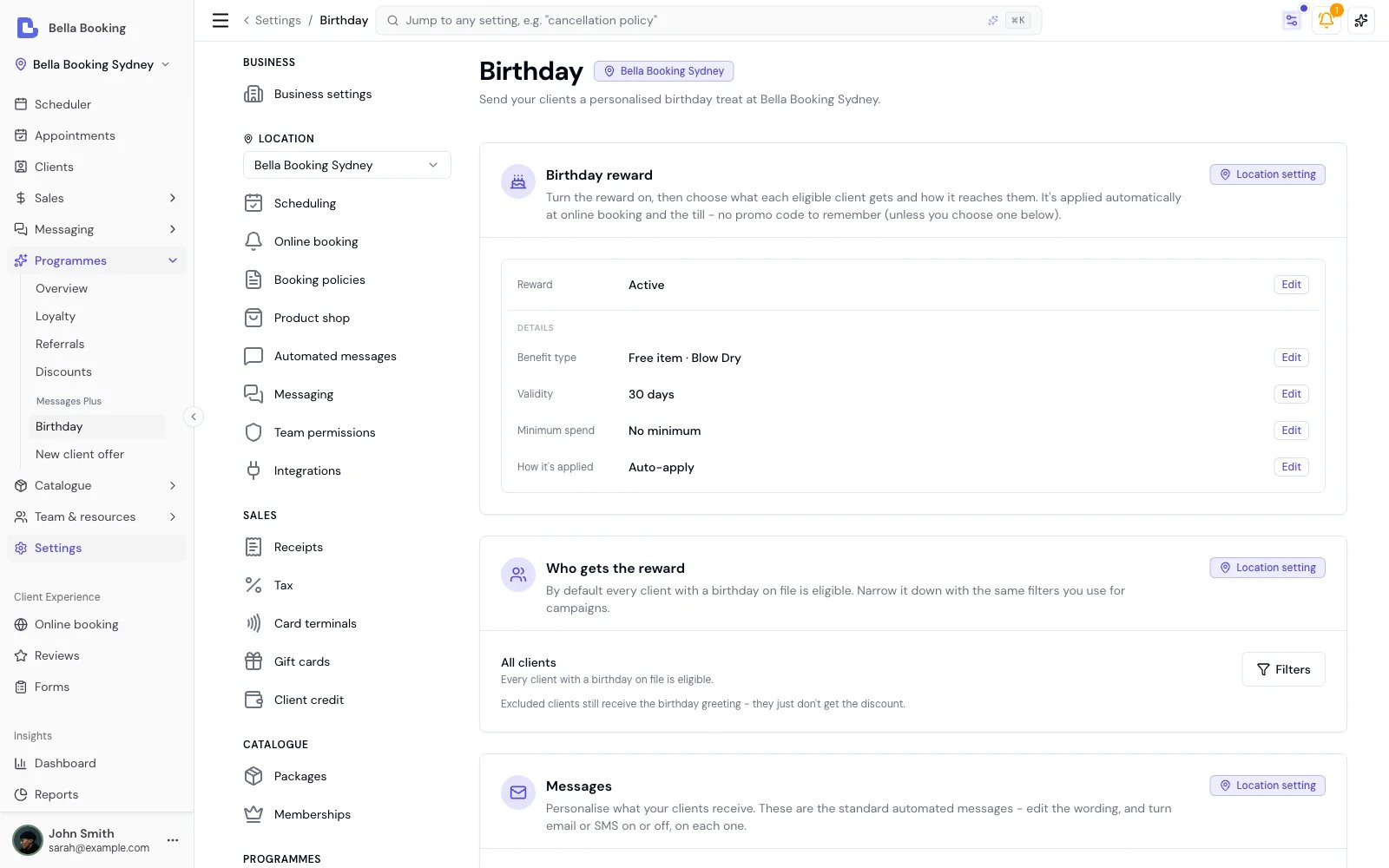Open the hamburger menu icon

point(221,20)
